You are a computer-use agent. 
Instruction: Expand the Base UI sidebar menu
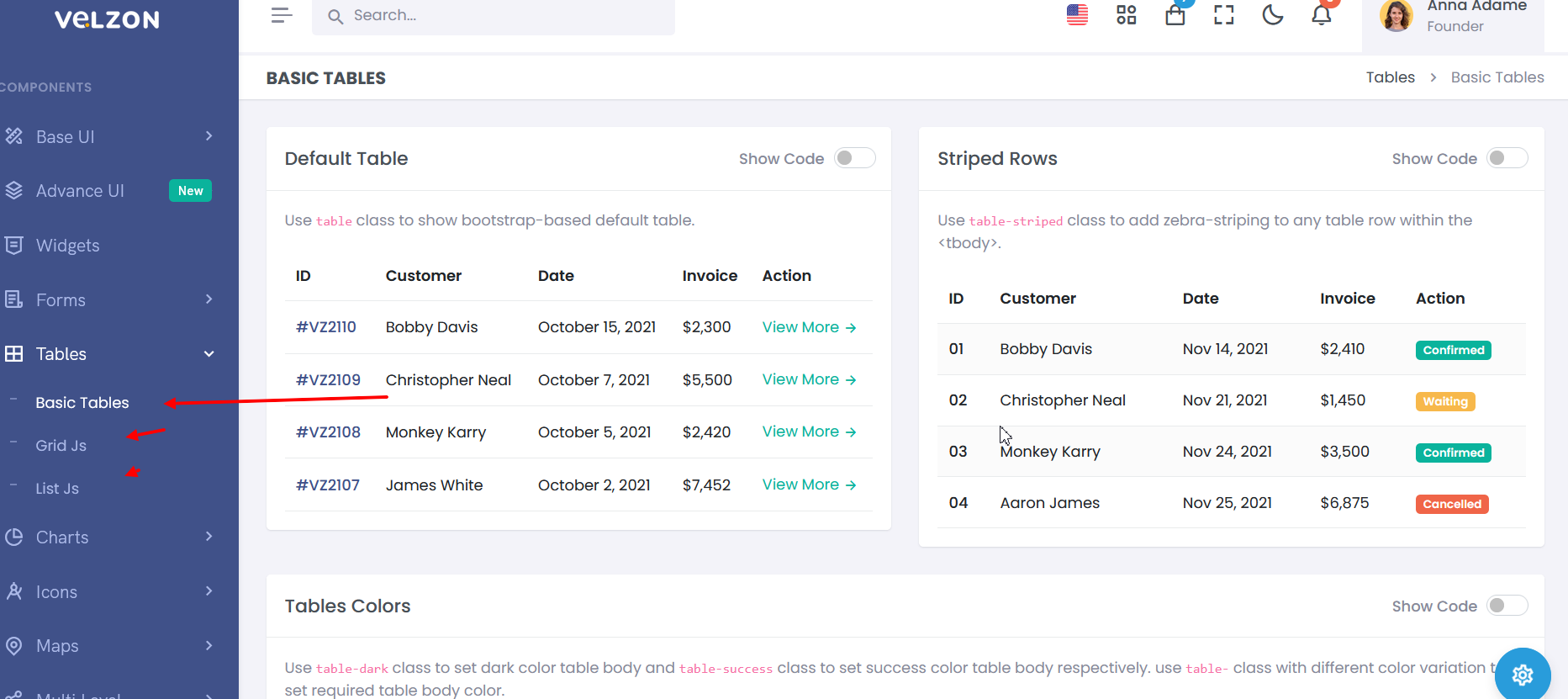tap(109, 136)
